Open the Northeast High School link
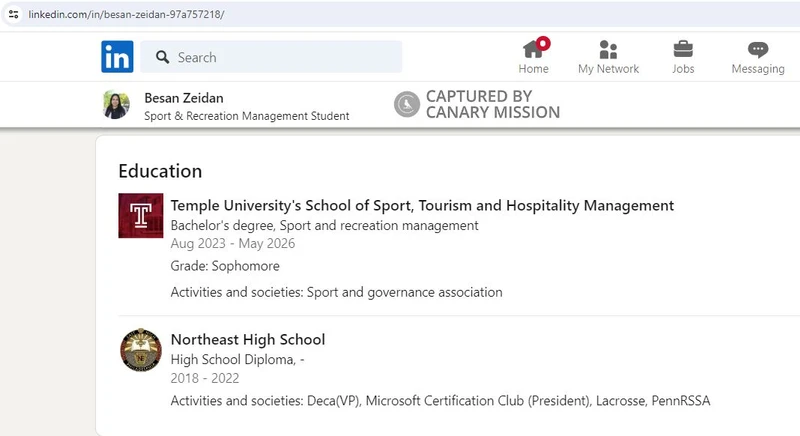This screenshot has height=436, width=800. (x=247, y=340)
